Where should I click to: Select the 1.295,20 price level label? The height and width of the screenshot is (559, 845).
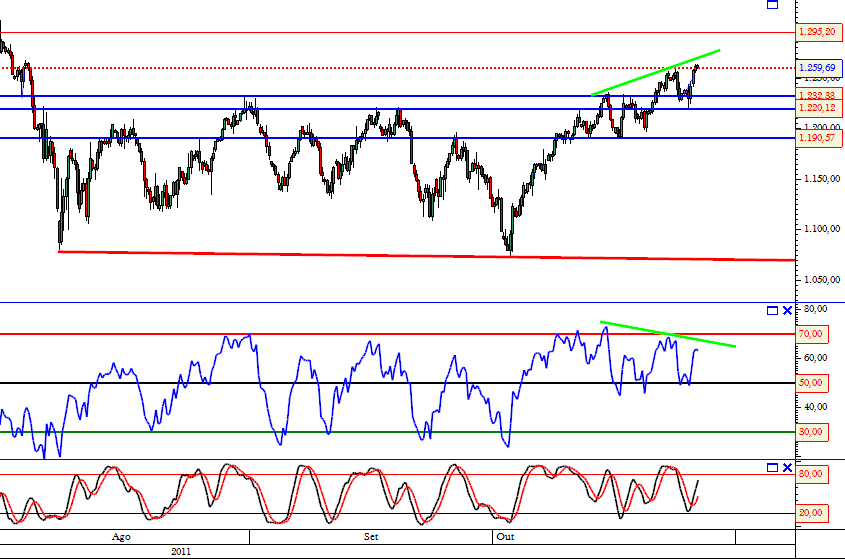click(818, 32)
